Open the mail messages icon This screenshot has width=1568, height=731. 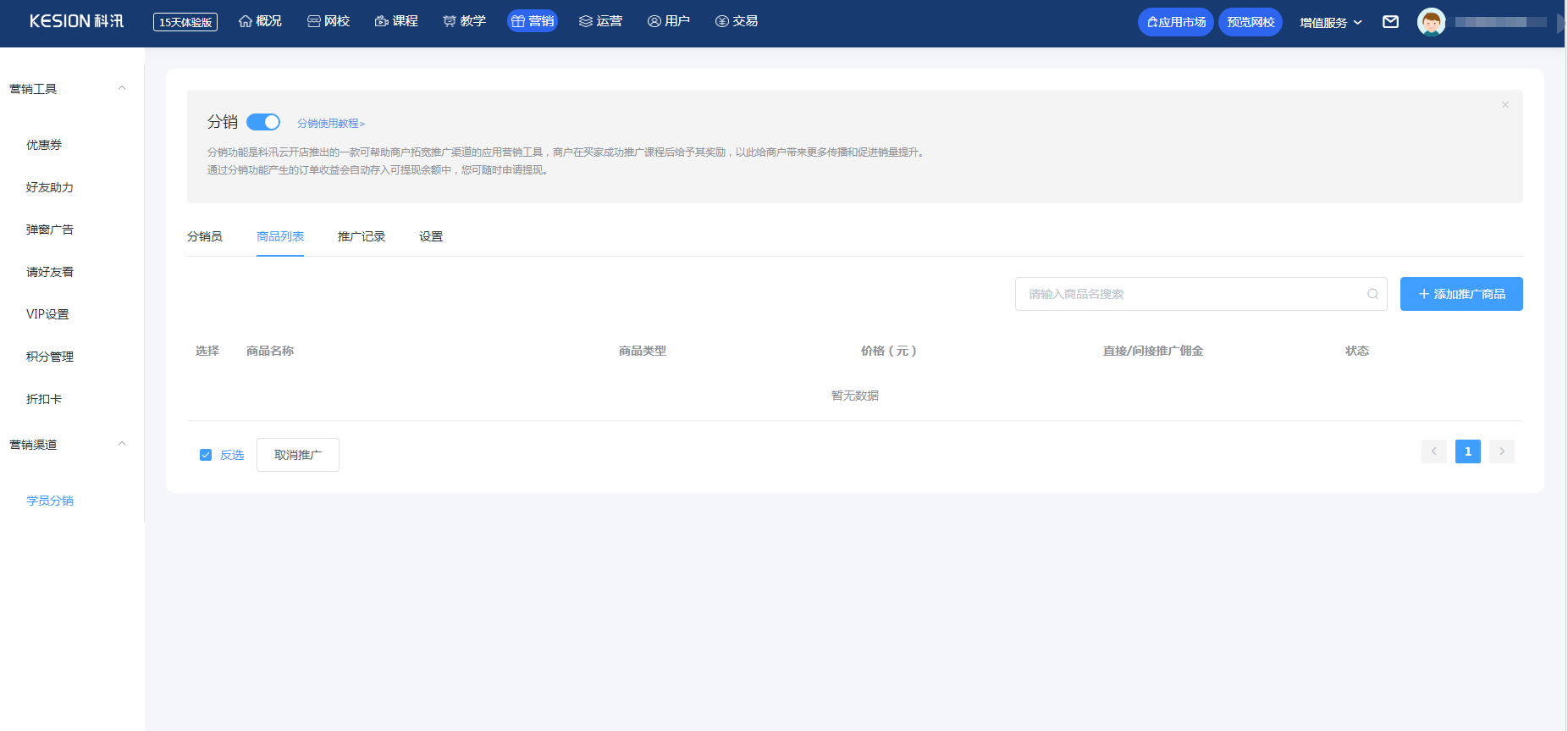coord(1390,22)
